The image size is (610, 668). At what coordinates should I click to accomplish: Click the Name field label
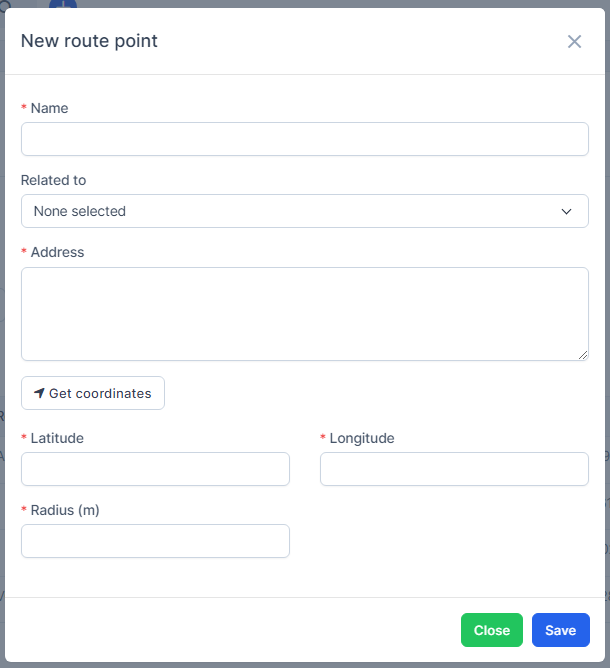(49, 108)
